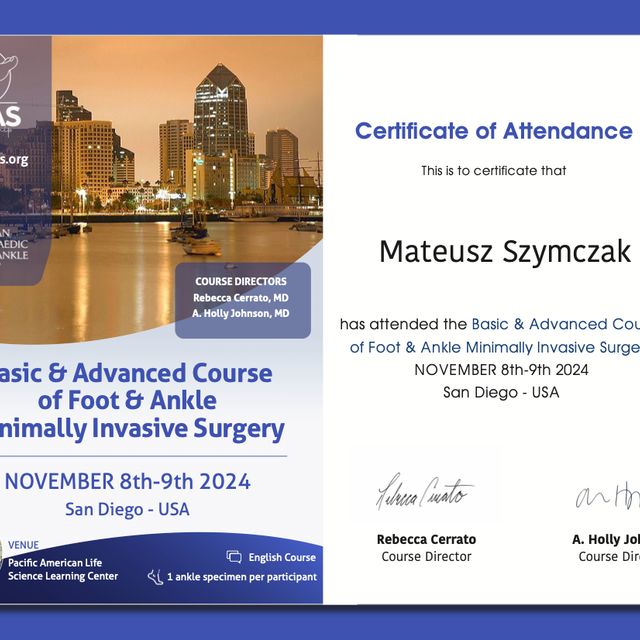Click '1 ankle specimen per participant' text
Viewport: 640px width, 640px height.
(x=242, y=577)
